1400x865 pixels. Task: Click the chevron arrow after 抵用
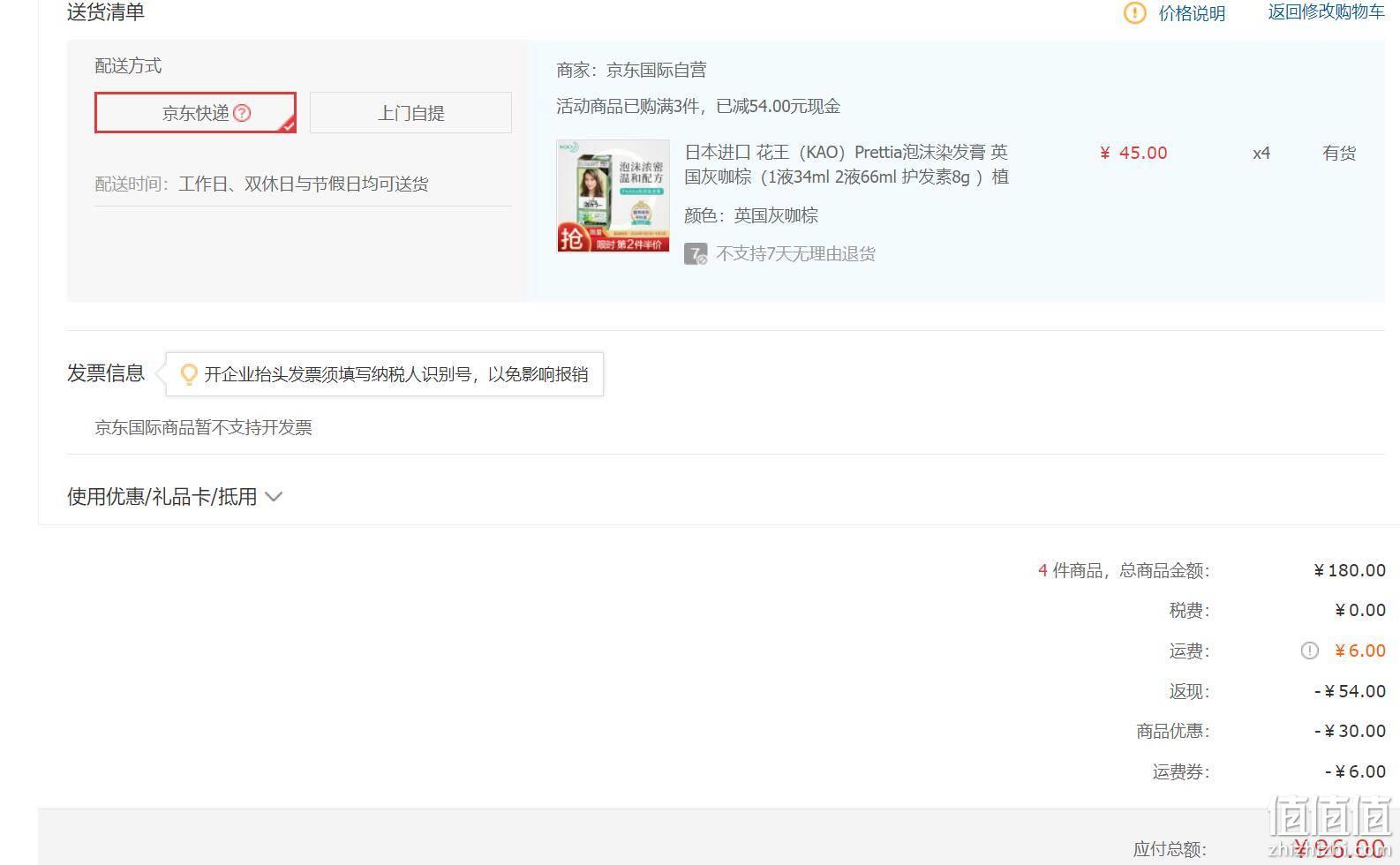pos(274,497)
